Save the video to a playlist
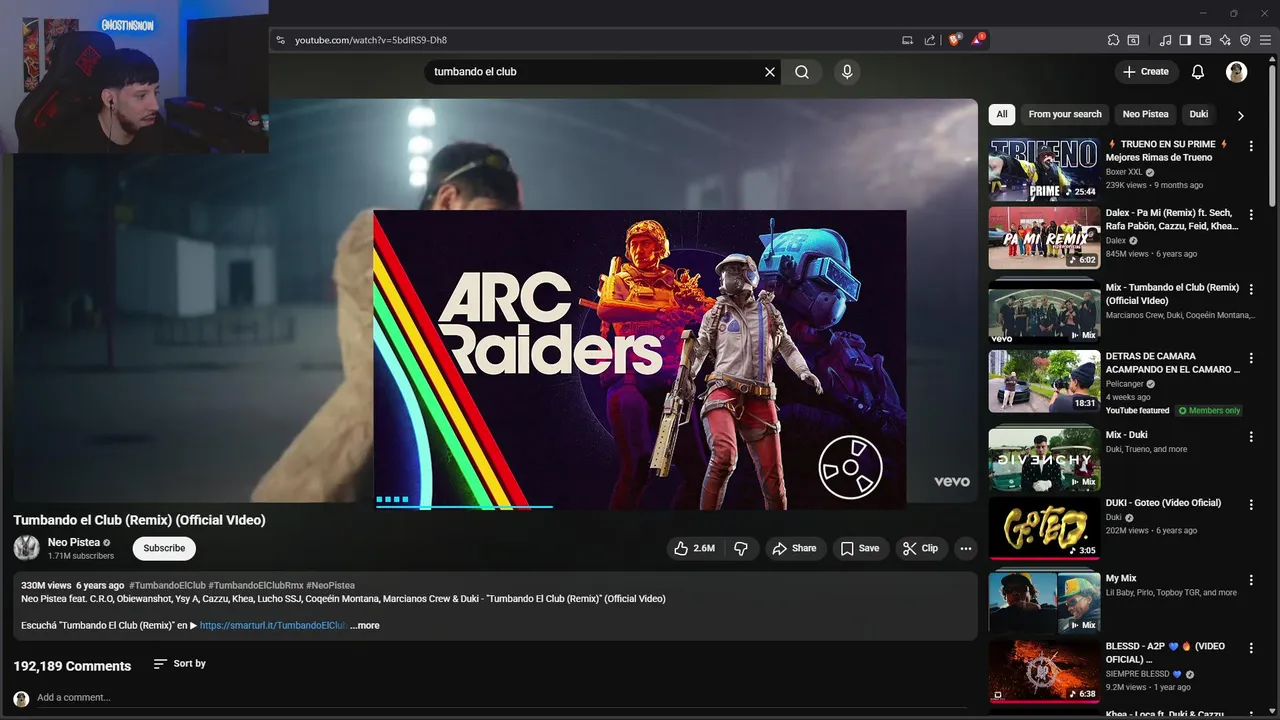This screenshot has height=720, width=1280. click(860, 548)
